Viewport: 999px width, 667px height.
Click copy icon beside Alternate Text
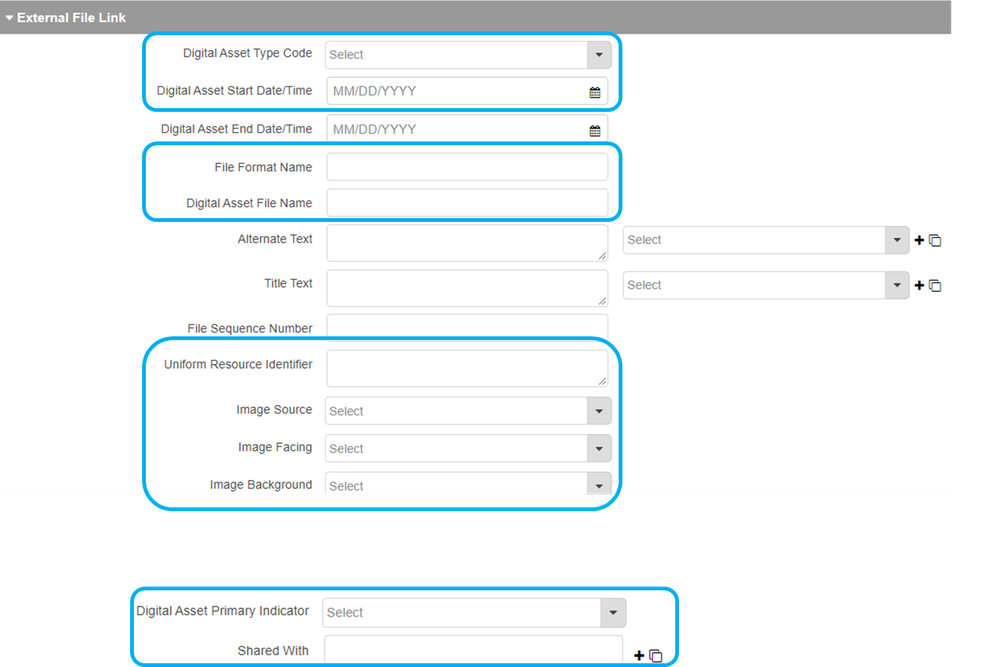(935, 240)
